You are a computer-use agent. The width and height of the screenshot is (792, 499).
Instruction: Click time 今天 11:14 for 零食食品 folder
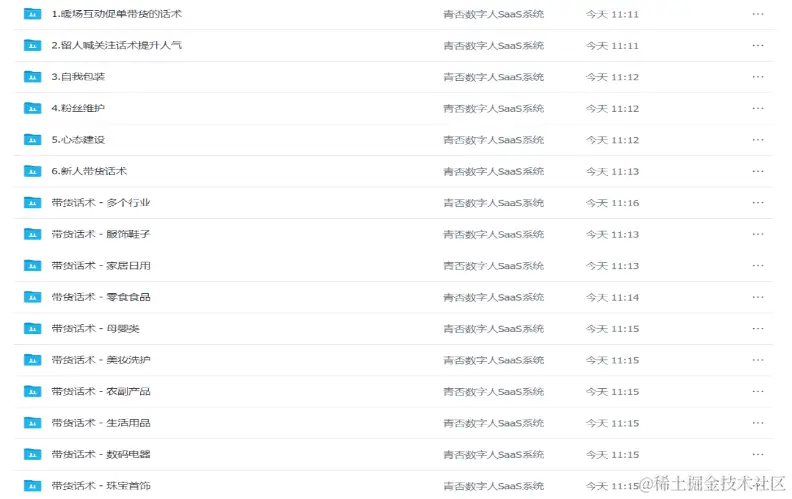tap(612, 297)
